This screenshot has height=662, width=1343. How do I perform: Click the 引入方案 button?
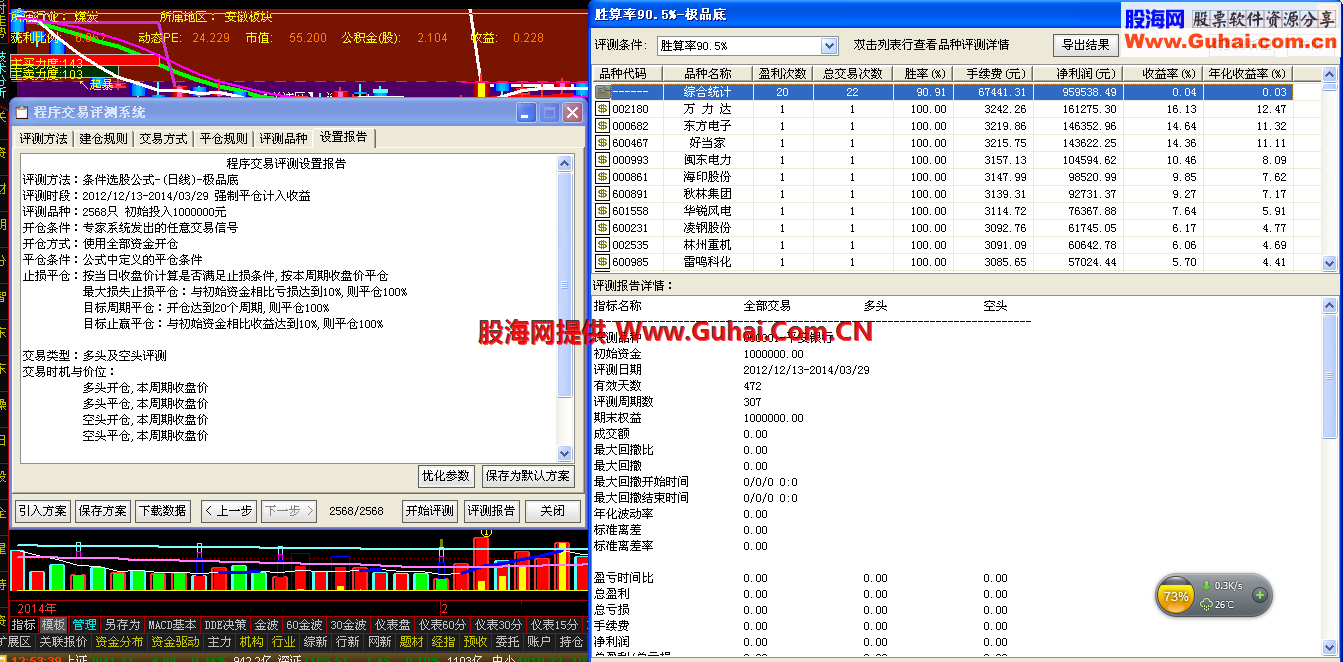coord(42,511)
